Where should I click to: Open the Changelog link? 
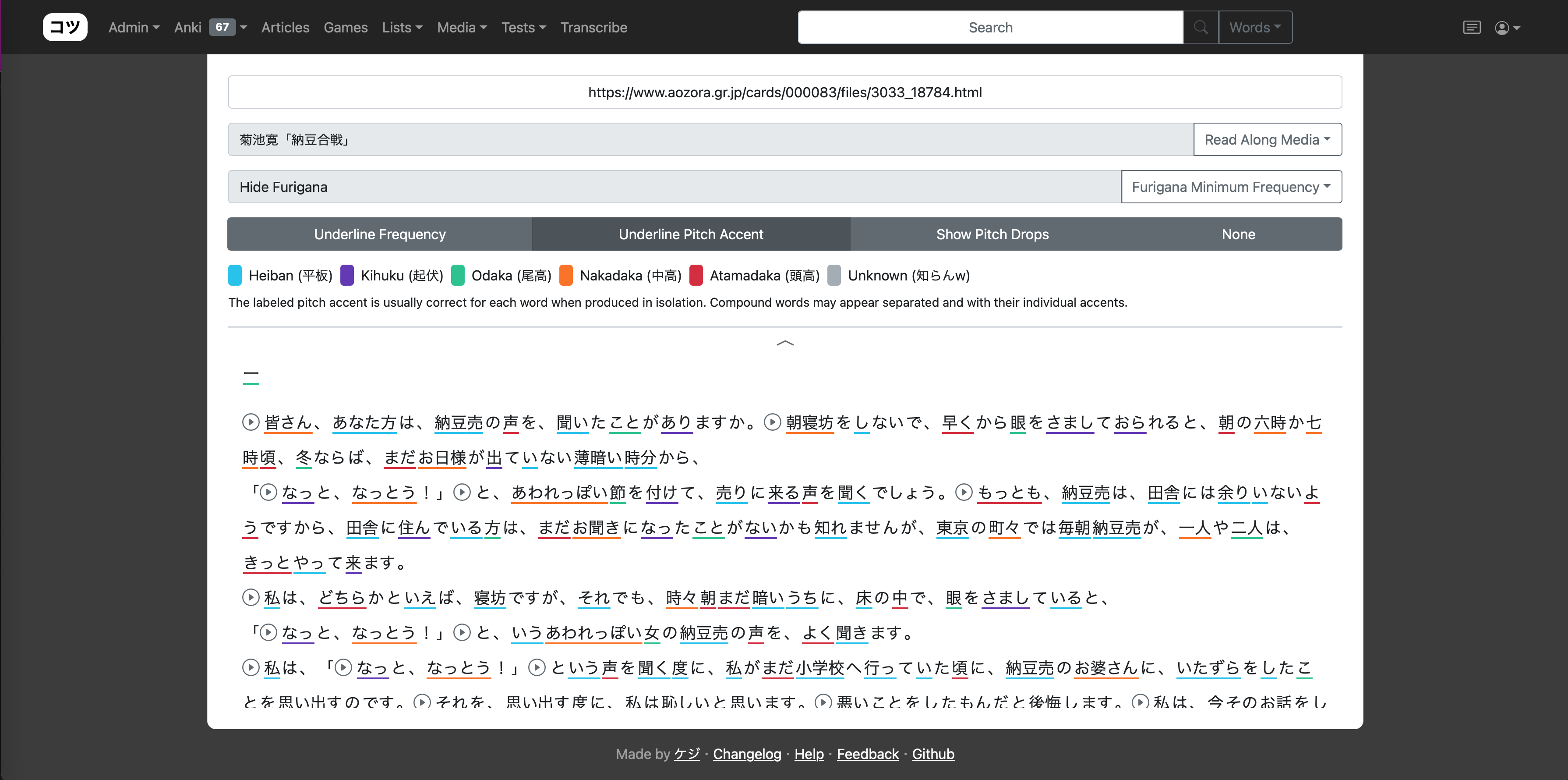coord(747,754)
